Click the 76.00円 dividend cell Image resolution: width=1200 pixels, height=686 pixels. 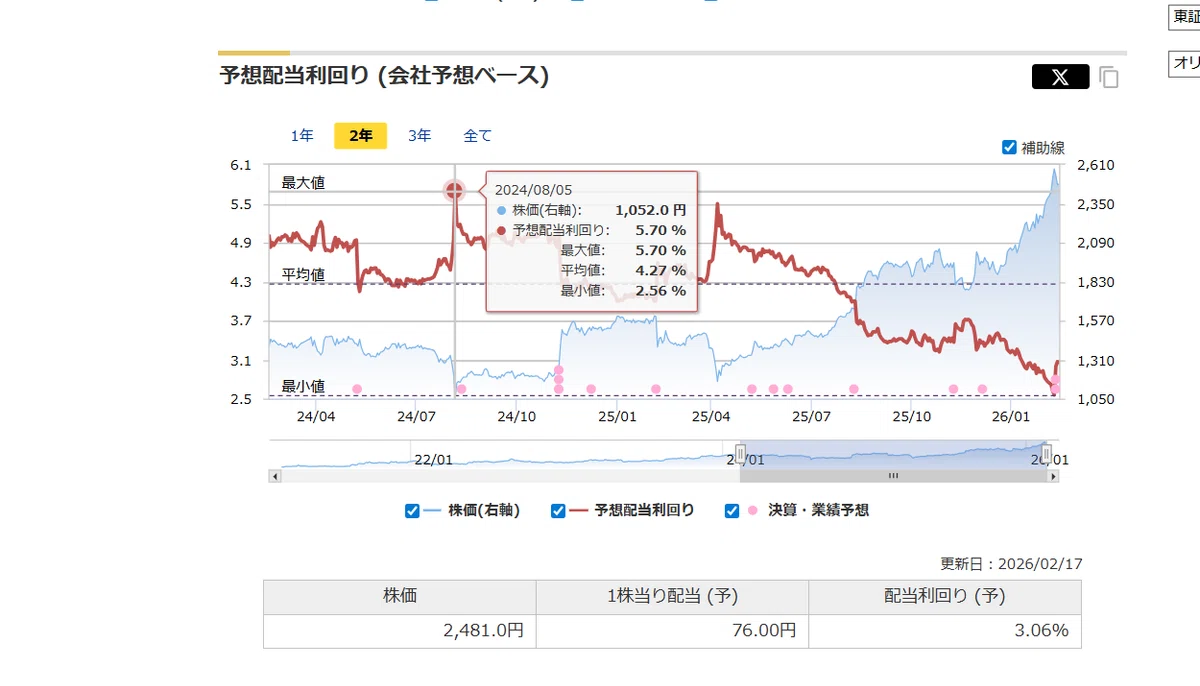point(672,631)
